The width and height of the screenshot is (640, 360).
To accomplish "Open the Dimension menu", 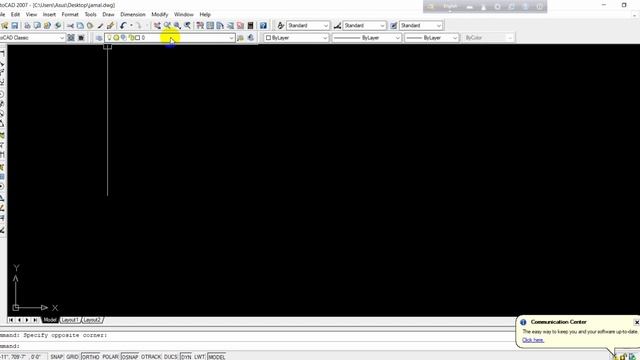I will (133, 14).
